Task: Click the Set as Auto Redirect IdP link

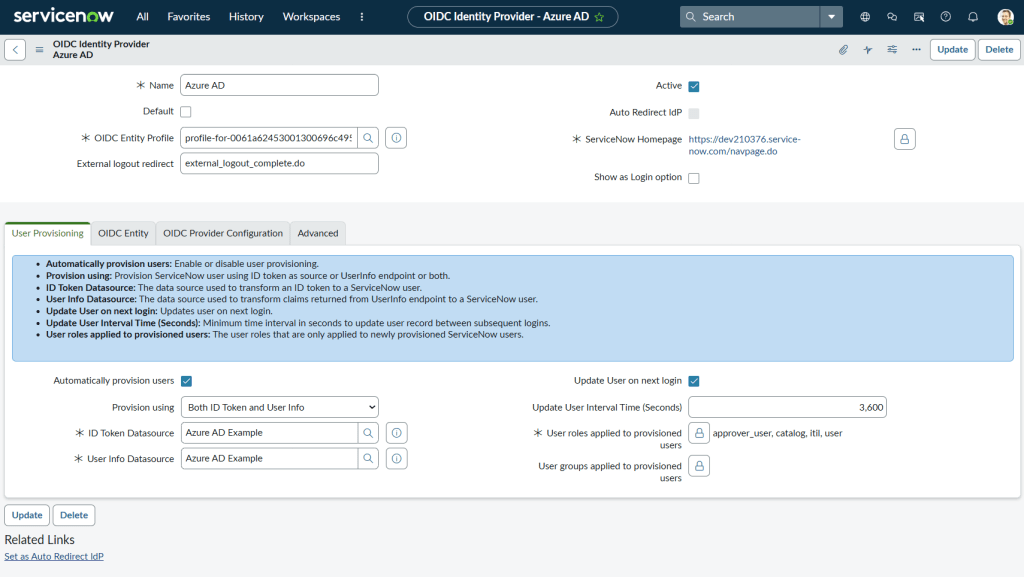Action: 54,556
